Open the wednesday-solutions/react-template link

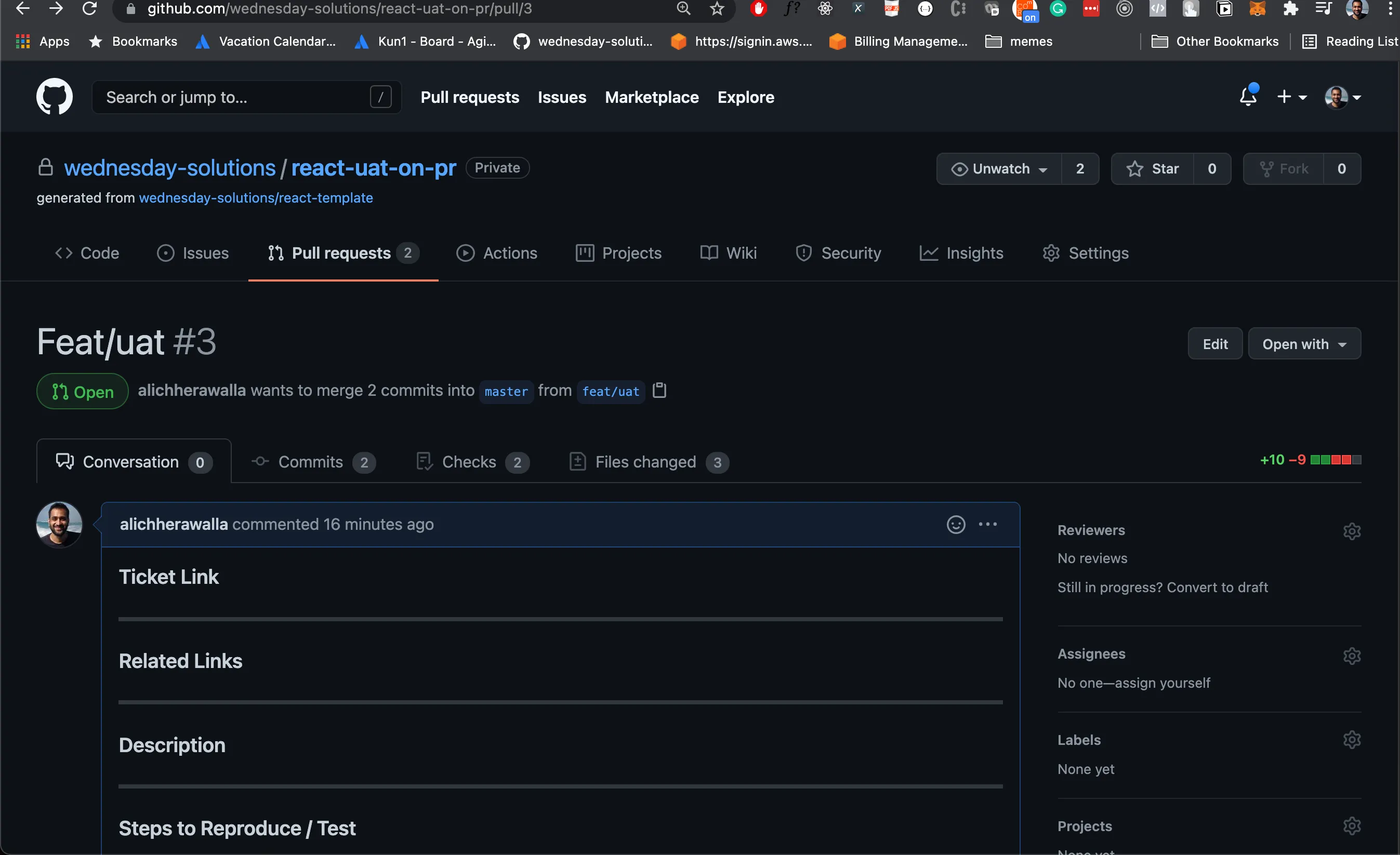pyautogui.click(x=256, y=198)
